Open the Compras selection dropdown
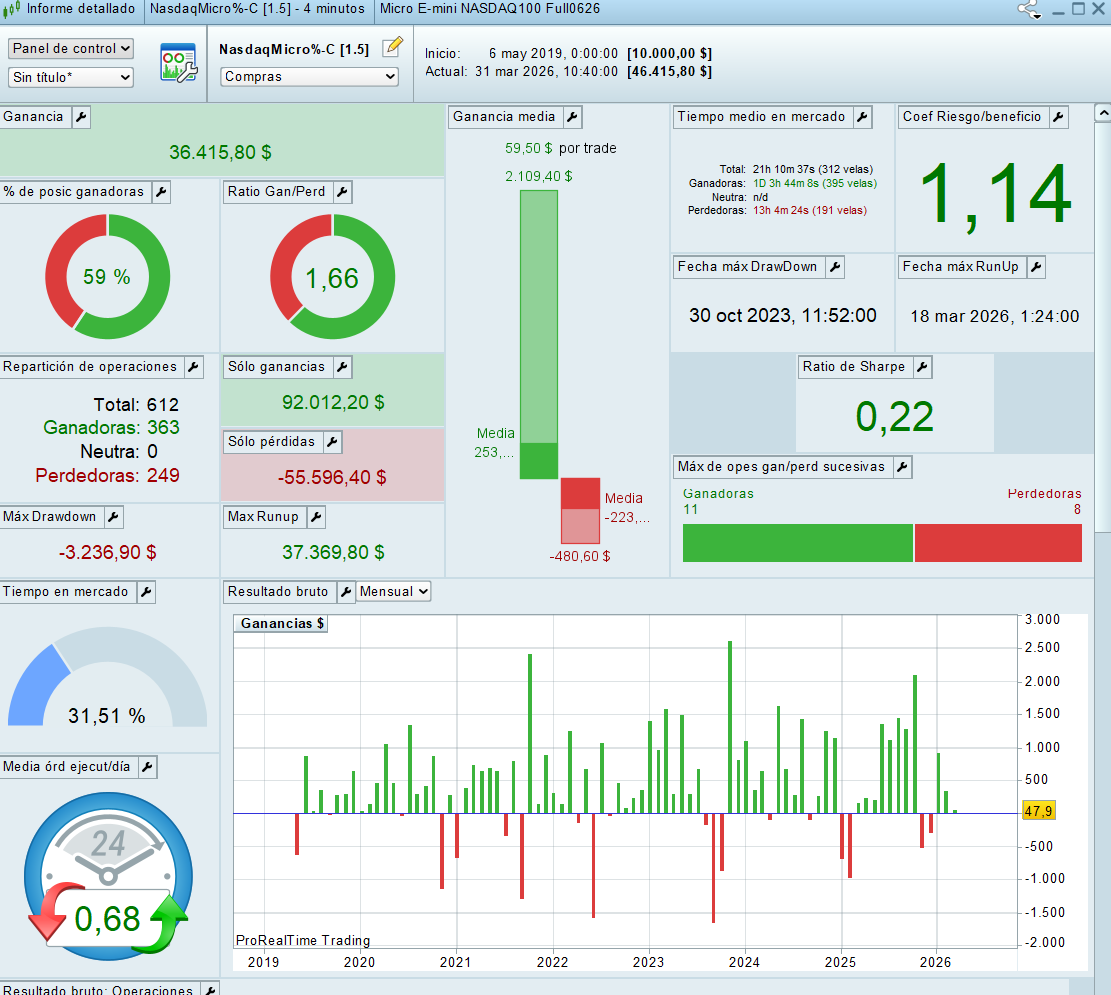This screenshot has height=995, width=1111. coord(309,76)
